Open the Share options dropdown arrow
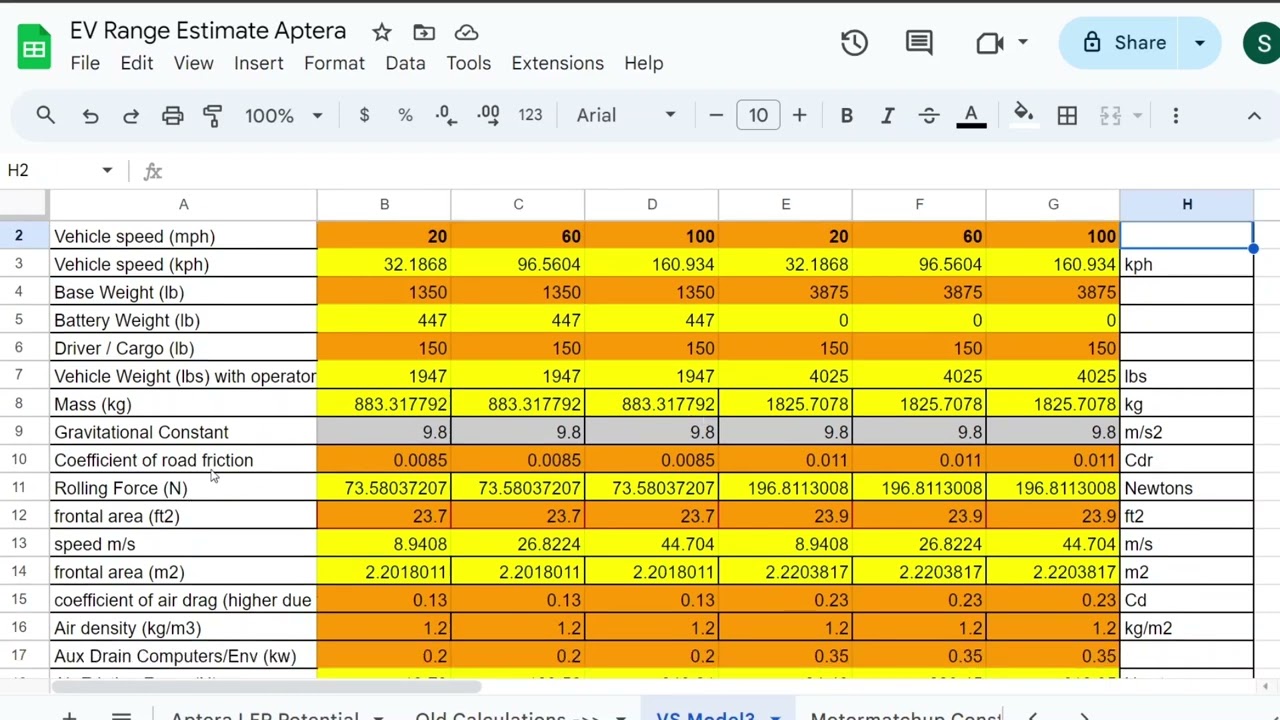The height and width of the screenshot is (720, 1280). pos(1199,42)
